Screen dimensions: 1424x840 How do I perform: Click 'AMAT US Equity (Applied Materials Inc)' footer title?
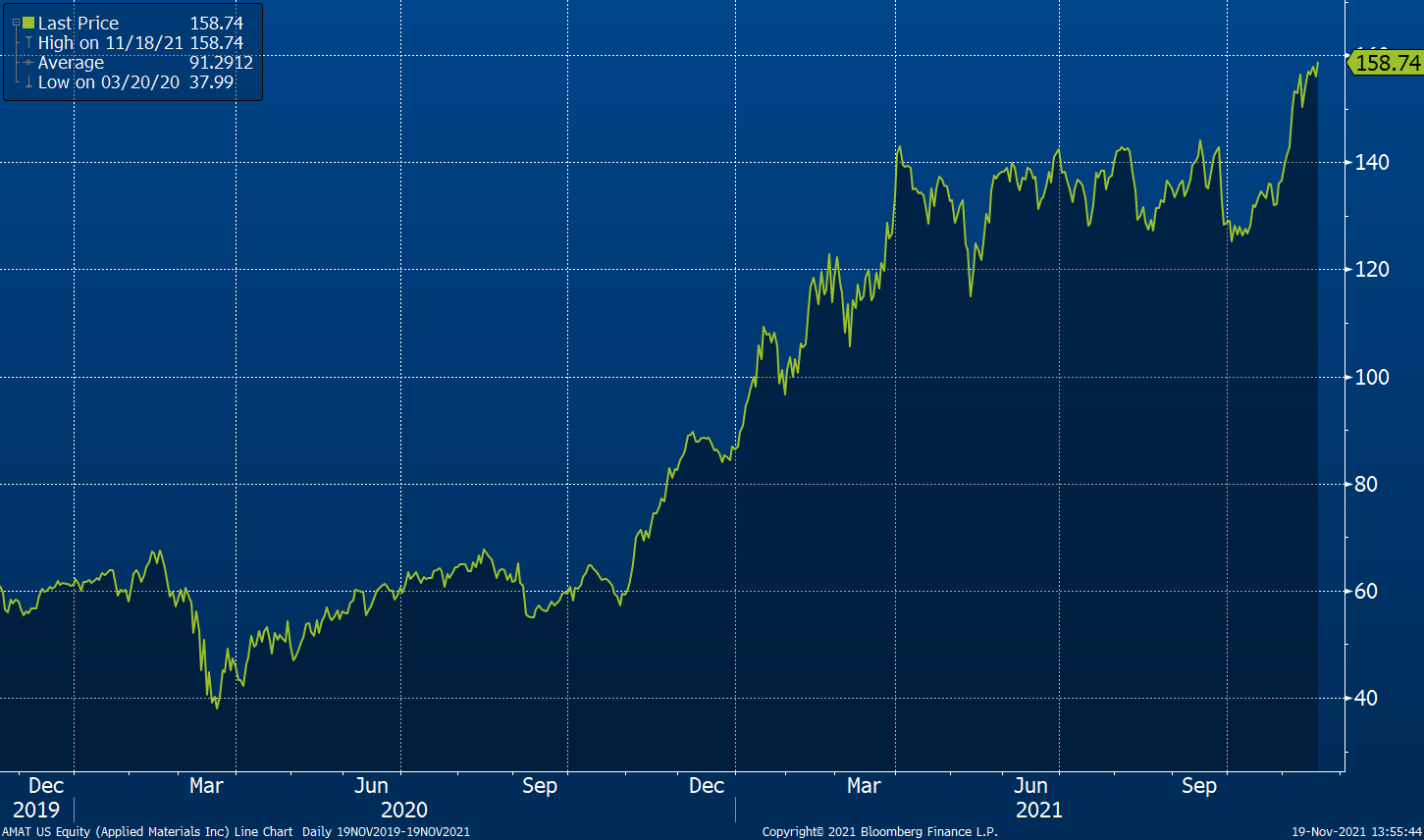click(116, 832)
